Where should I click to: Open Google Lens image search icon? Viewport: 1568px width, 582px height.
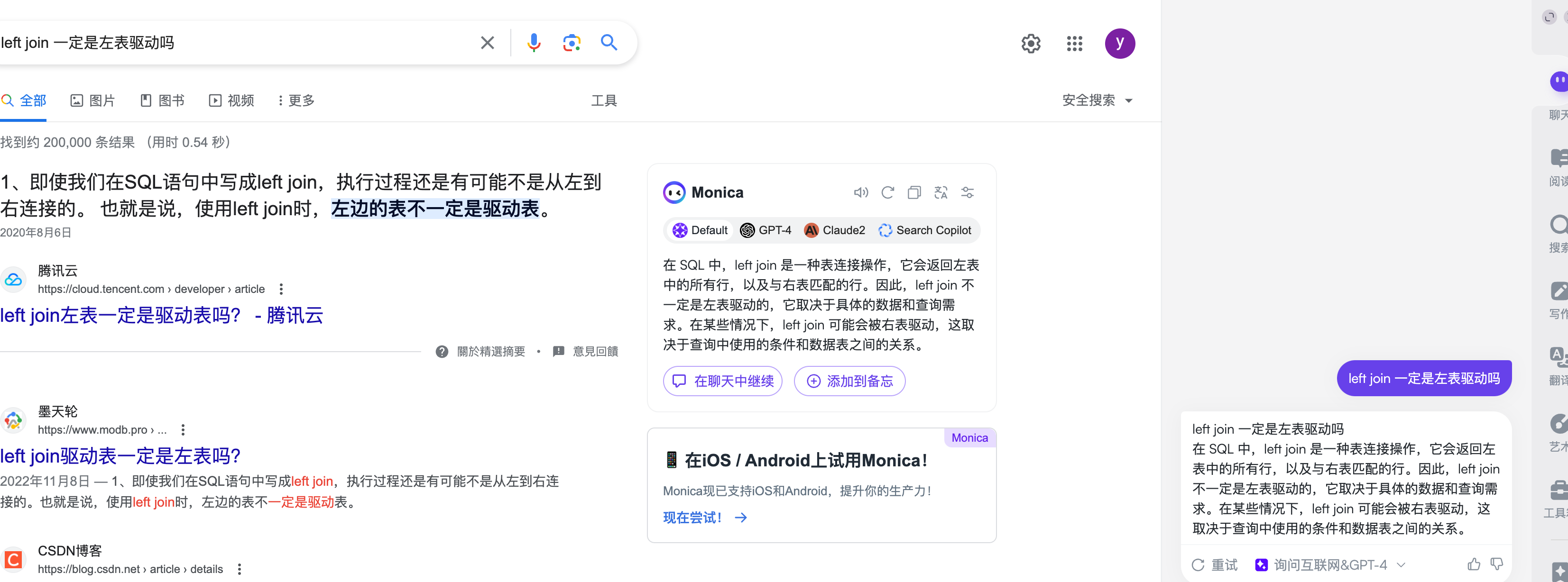571,43
